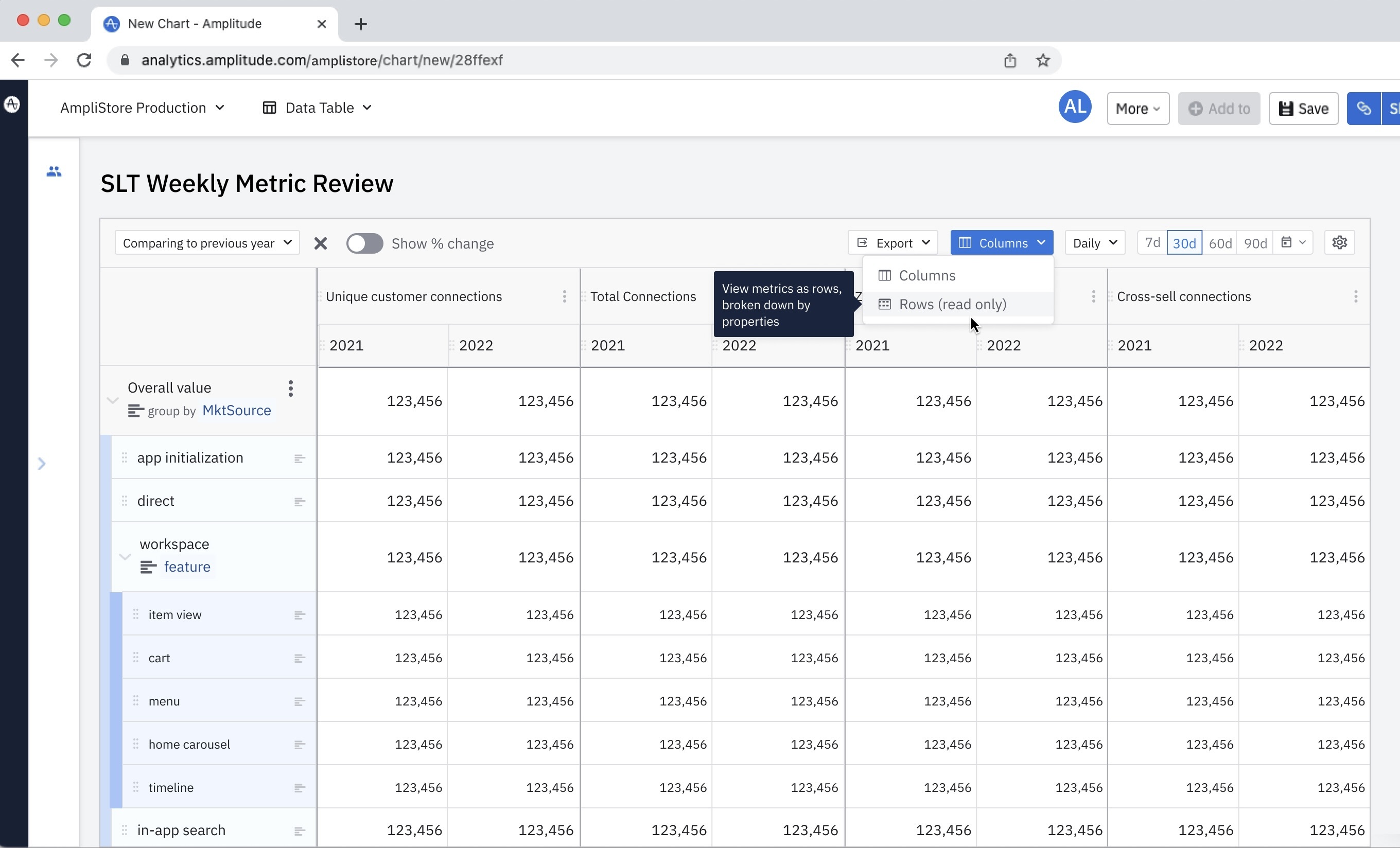
Task: Open Unique customer connections column kebab menu
Action: point(564,296)
